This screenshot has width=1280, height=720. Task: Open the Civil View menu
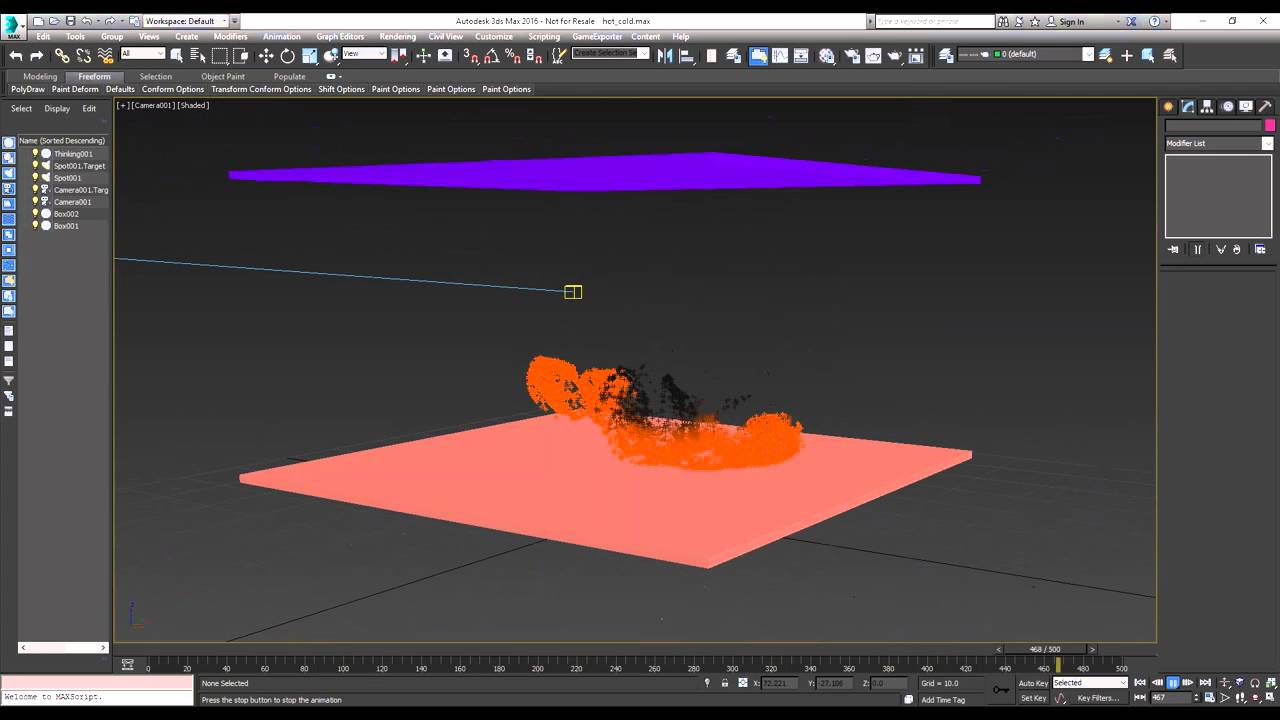(445, 37)
